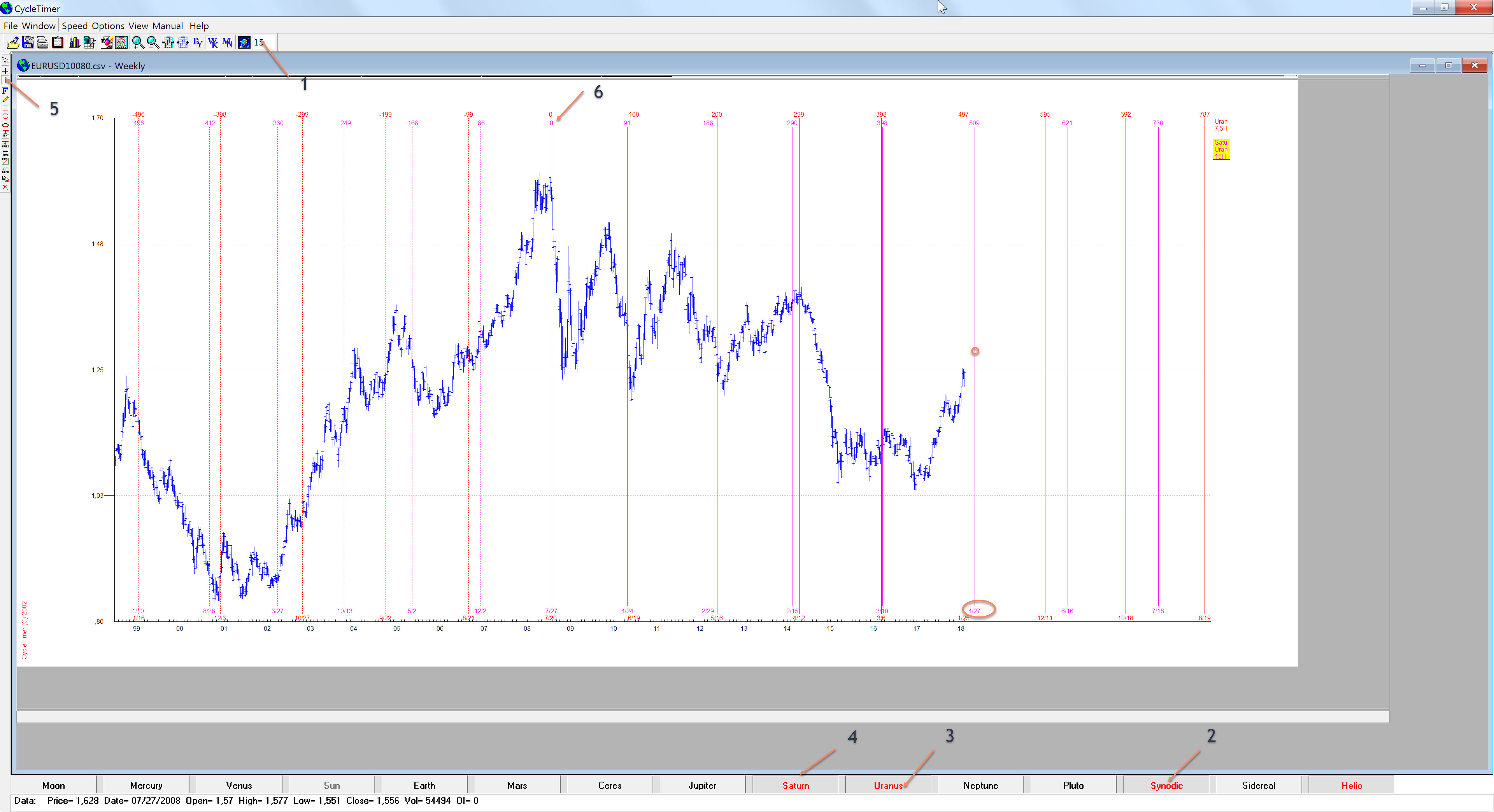This screenshot has height=812, width=1494.
Task: Switch to monthly MN timeframe icon
Action: click(x=227, y=42)
